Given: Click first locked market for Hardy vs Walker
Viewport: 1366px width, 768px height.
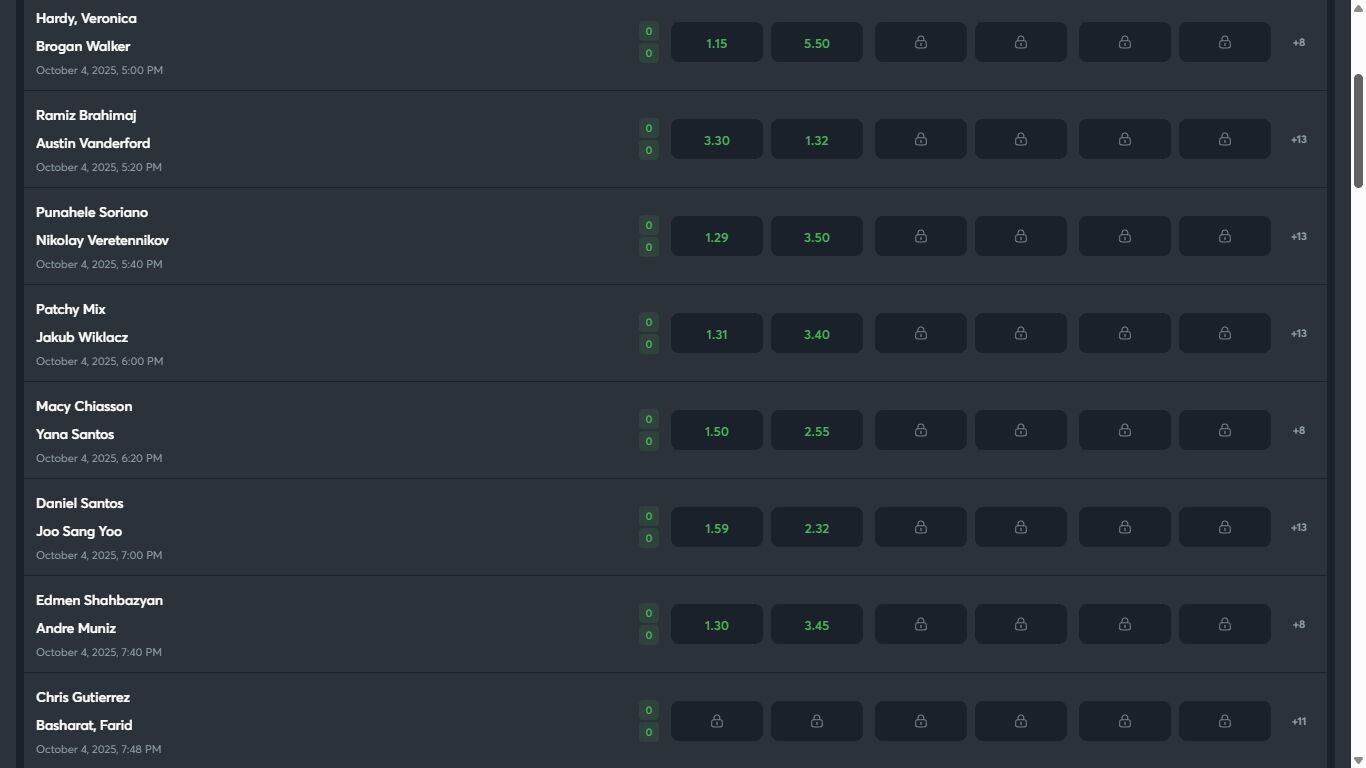Looking at the screenshot, I should tap(920, 43).
